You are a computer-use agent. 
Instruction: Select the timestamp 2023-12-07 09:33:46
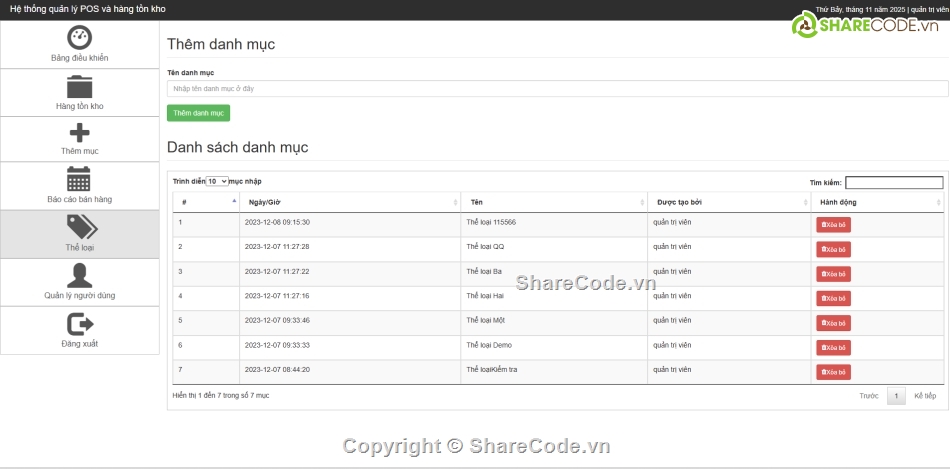[x=277, y=320]
